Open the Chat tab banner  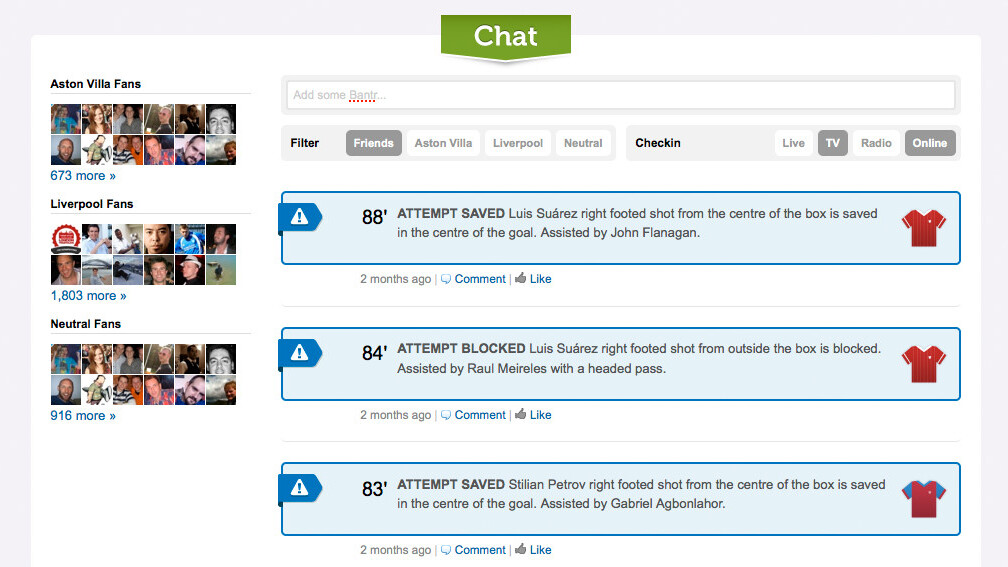505,37
